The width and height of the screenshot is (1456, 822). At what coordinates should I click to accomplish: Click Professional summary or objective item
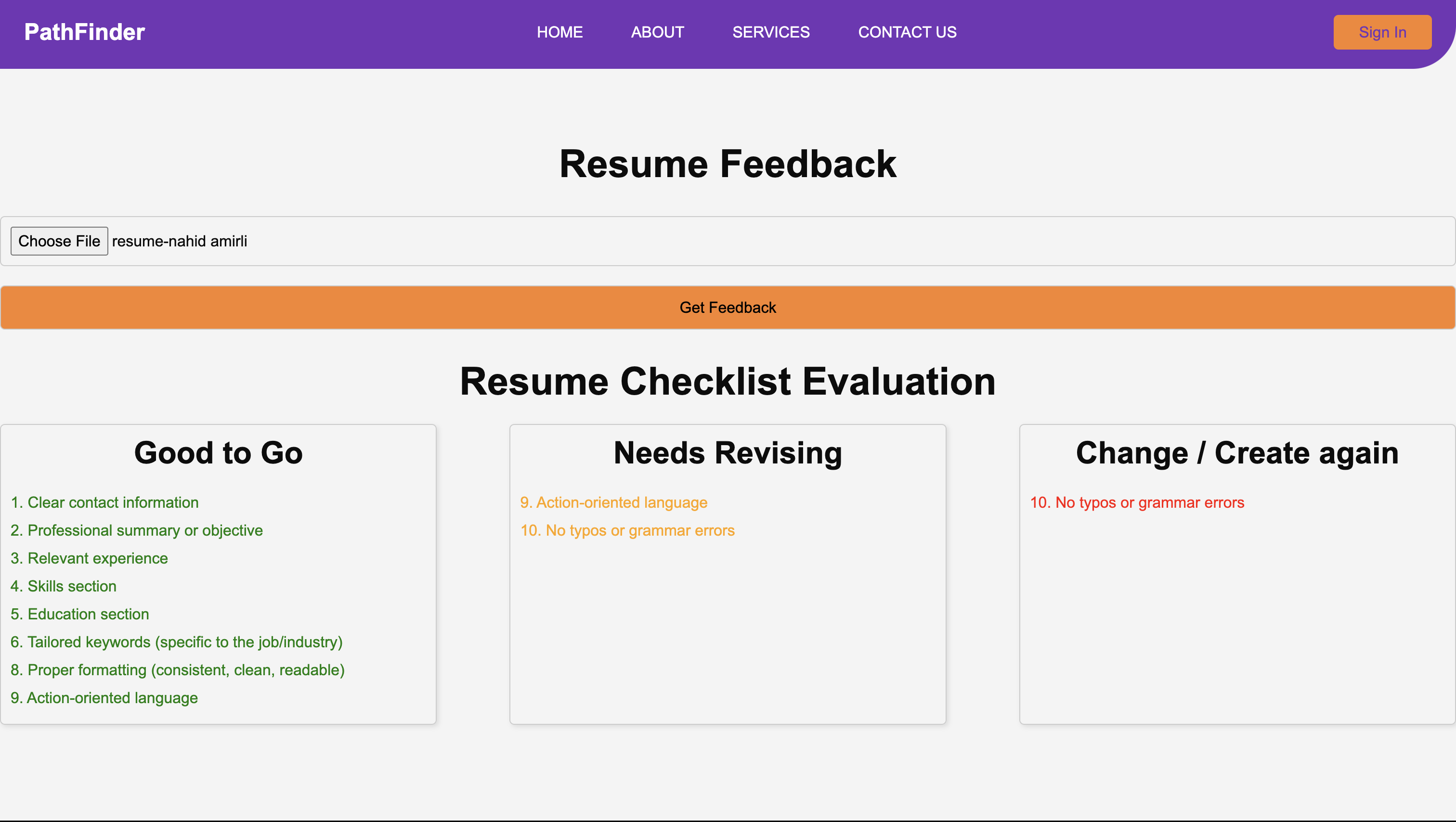click(137, 530)
